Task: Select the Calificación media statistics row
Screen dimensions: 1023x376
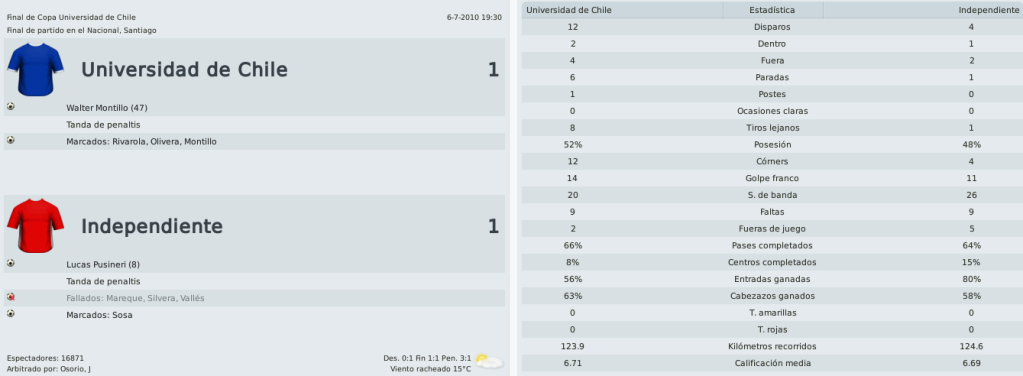Action: point(772,363)
